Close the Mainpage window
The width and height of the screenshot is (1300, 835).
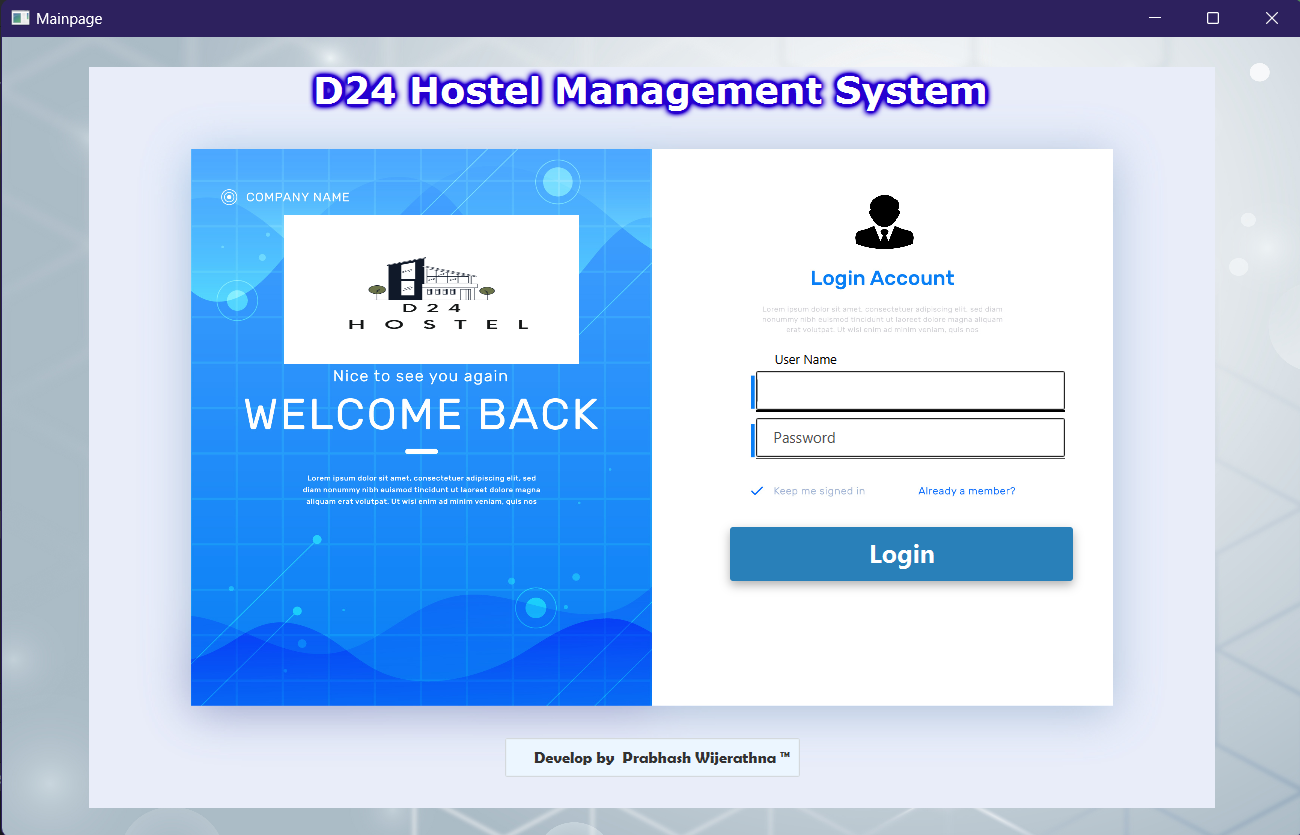1271,18
